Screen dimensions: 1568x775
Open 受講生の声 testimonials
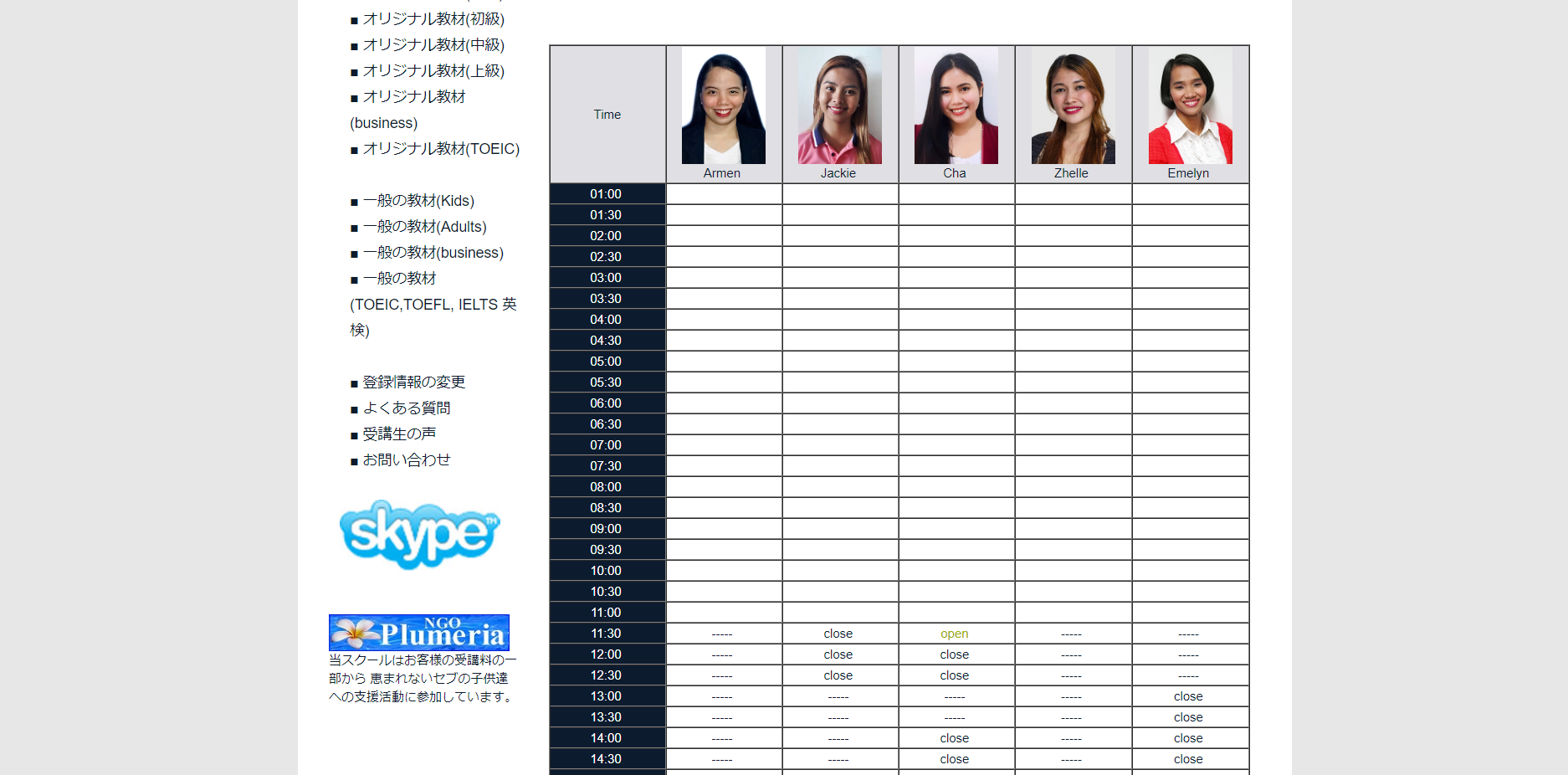[x=399, y=434]
